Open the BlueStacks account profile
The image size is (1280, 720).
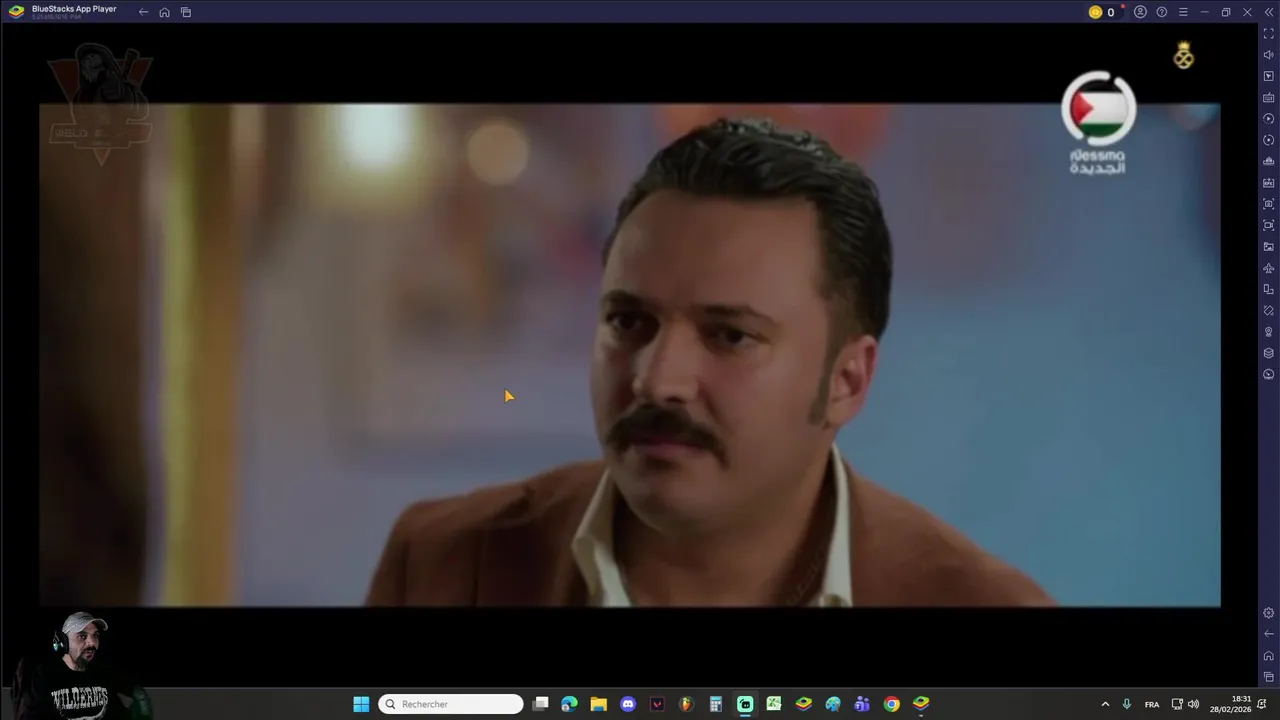1140,12
